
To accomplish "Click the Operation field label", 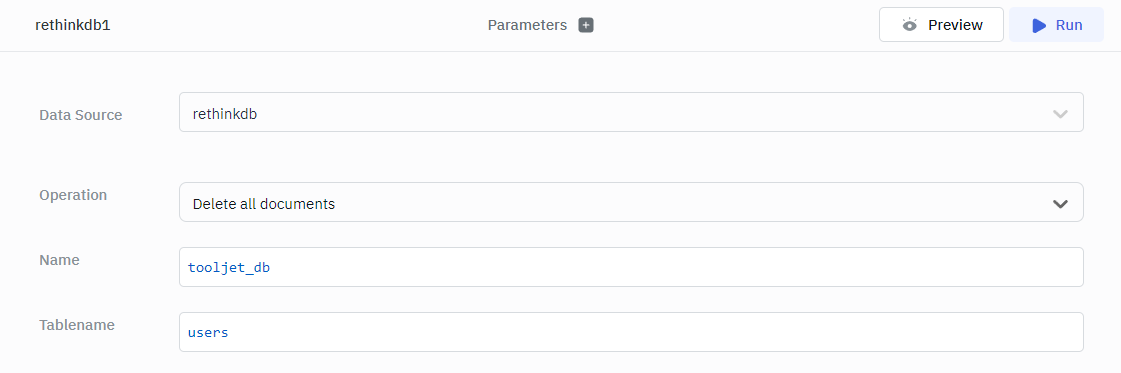I will (x=73, y=195).
